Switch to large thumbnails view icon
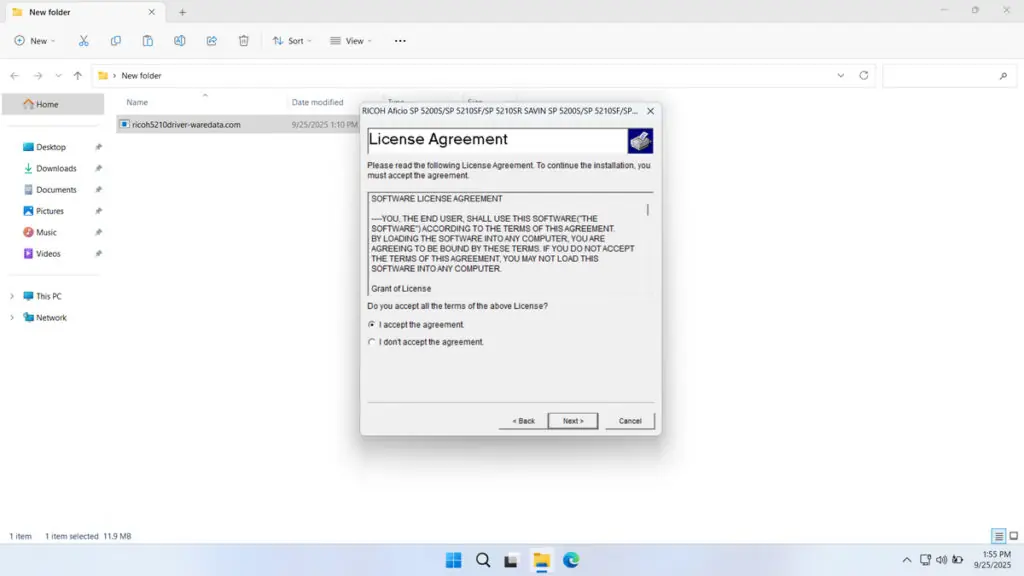The width and height of the screenshot is (1024, 576). (1014, 536)
